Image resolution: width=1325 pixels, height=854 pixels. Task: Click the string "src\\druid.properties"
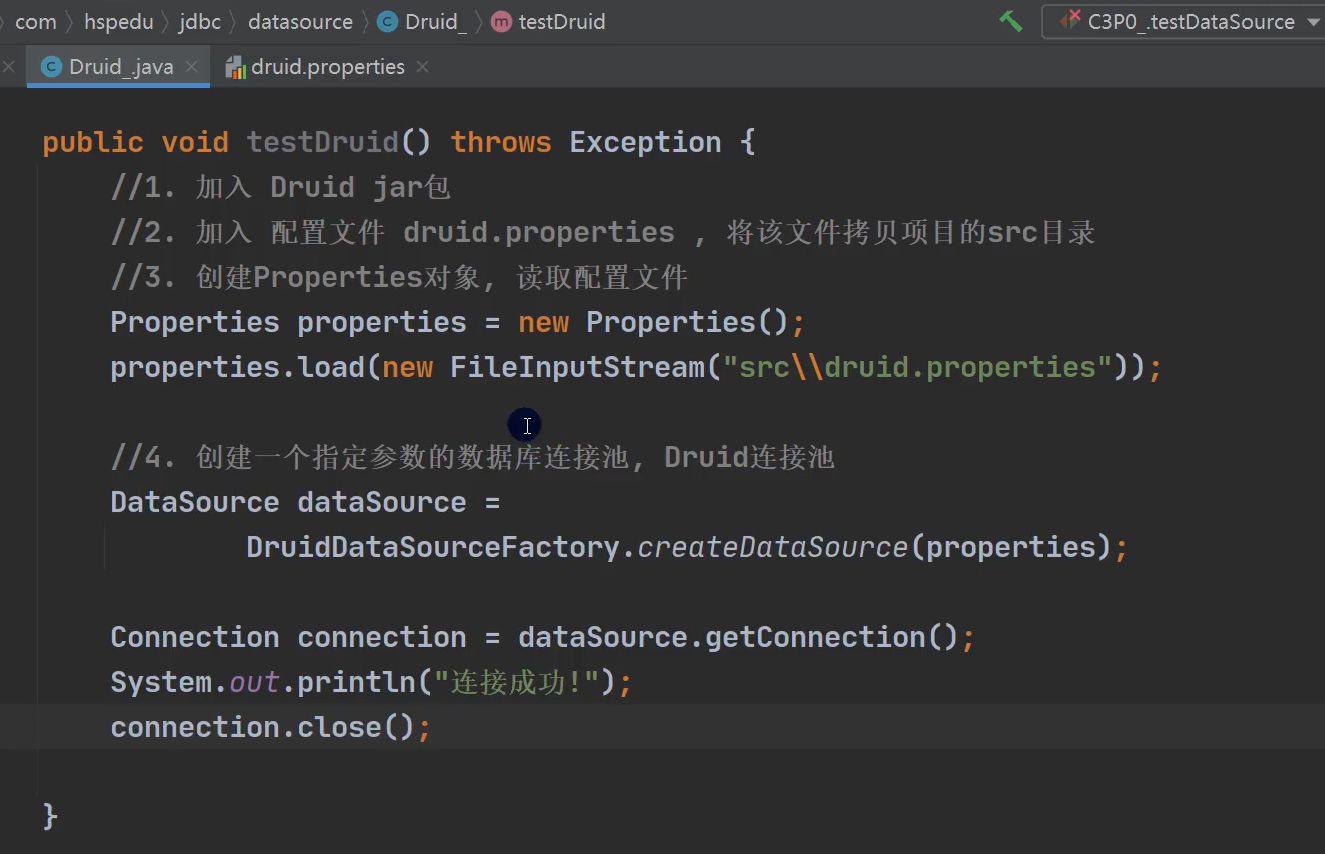coord(917,367)
